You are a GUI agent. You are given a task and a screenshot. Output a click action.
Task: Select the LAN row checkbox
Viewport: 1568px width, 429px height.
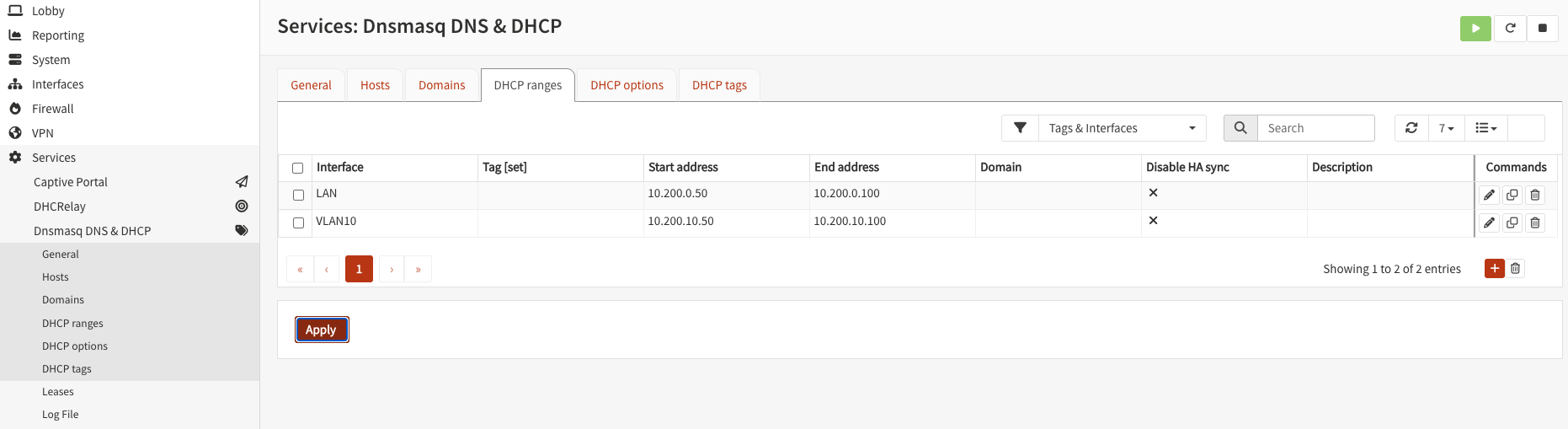pos(298,196)
